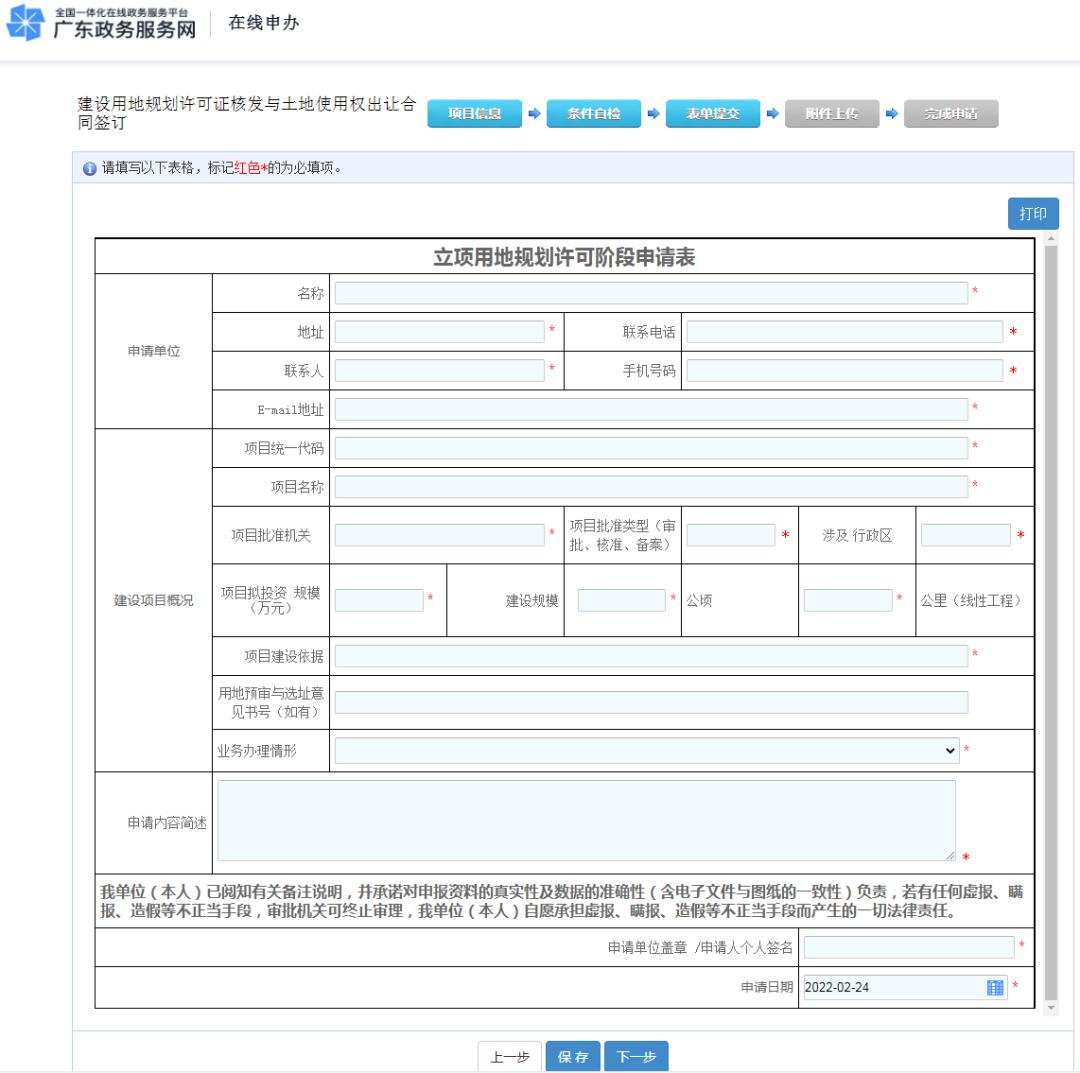Focus the 名称 input field

651,293
